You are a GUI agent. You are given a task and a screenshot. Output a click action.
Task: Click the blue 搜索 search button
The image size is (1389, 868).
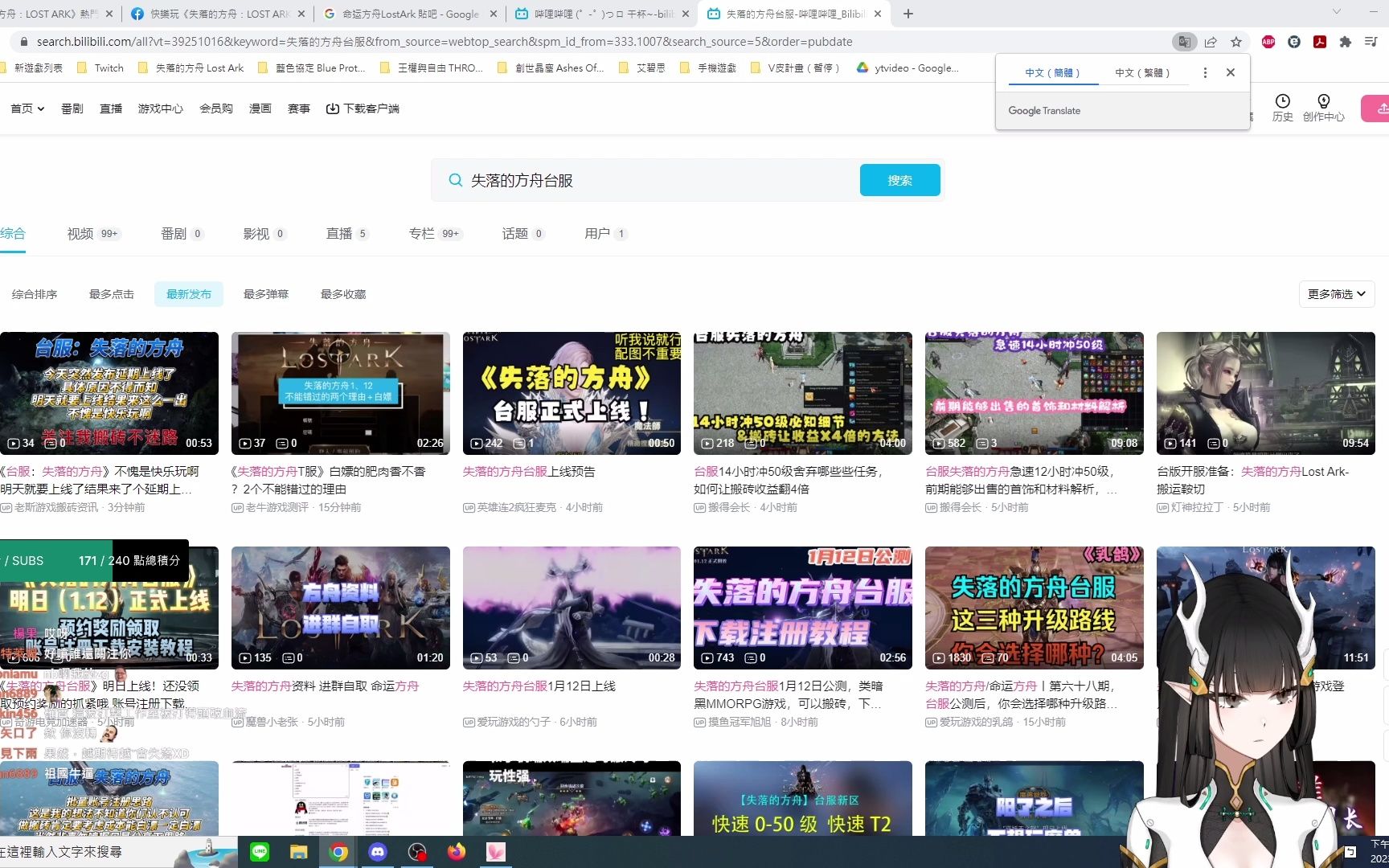(900, 180)
